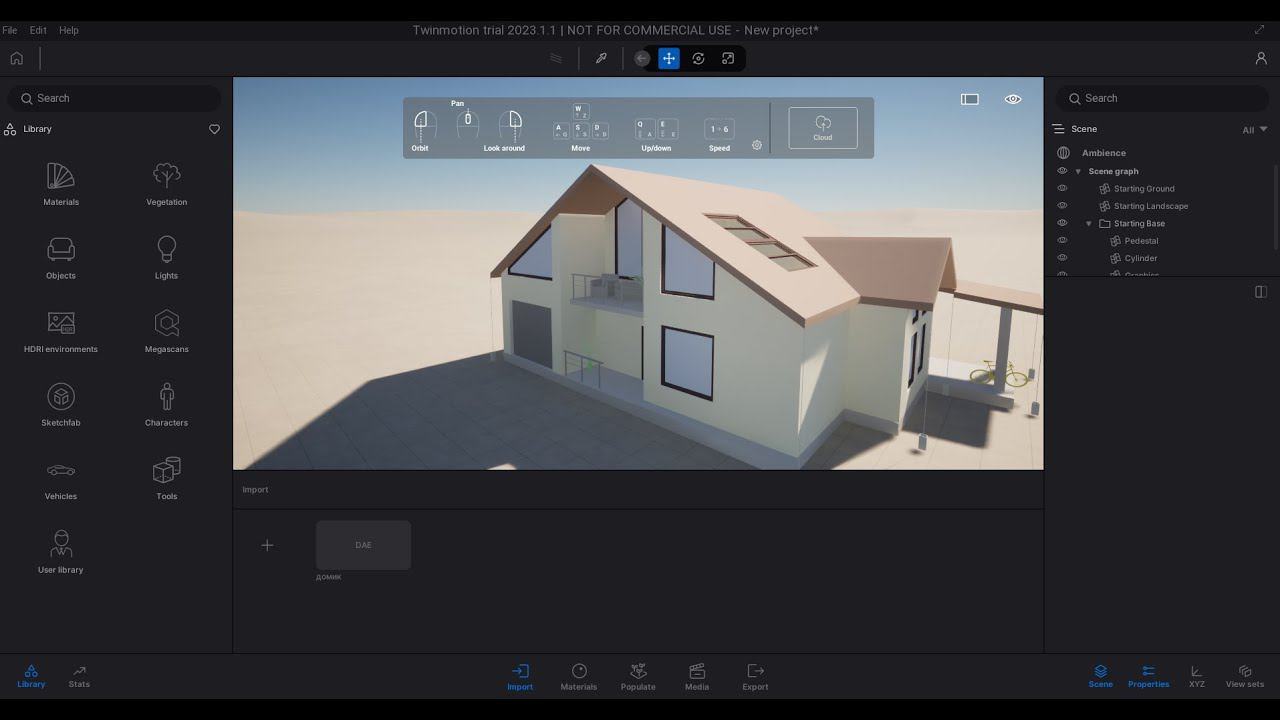The height and width of the screenshot is (720, 1280).
Task: Select the Starting Ground tree item
Action: pos(1144,188)
